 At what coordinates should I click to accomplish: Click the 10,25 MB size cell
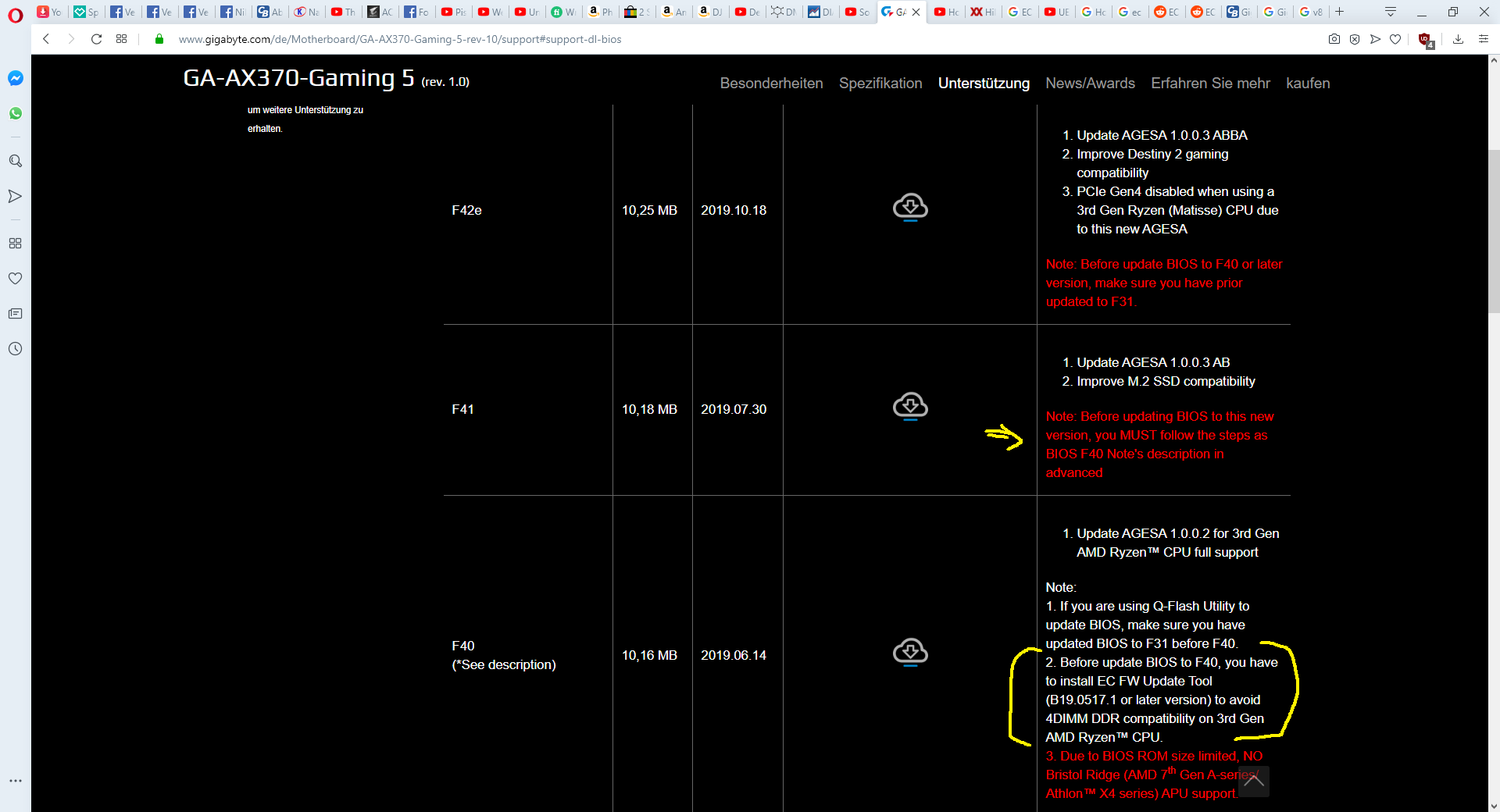649,210
